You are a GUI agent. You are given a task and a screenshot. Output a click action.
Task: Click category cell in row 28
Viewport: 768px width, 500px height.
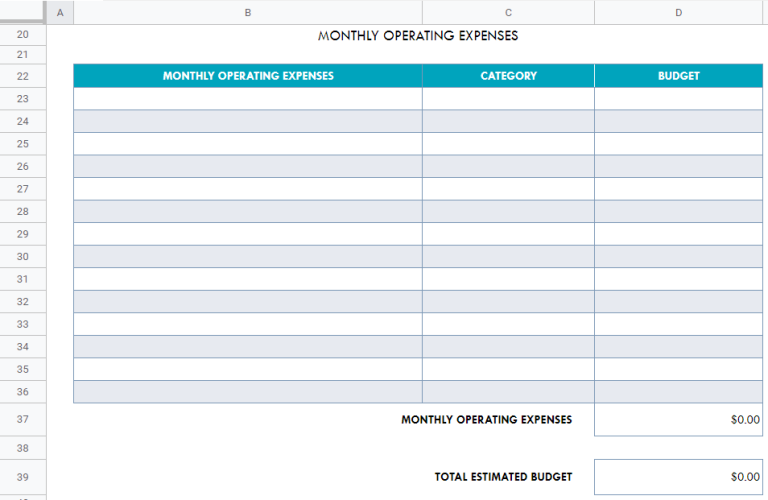point(508,212)
